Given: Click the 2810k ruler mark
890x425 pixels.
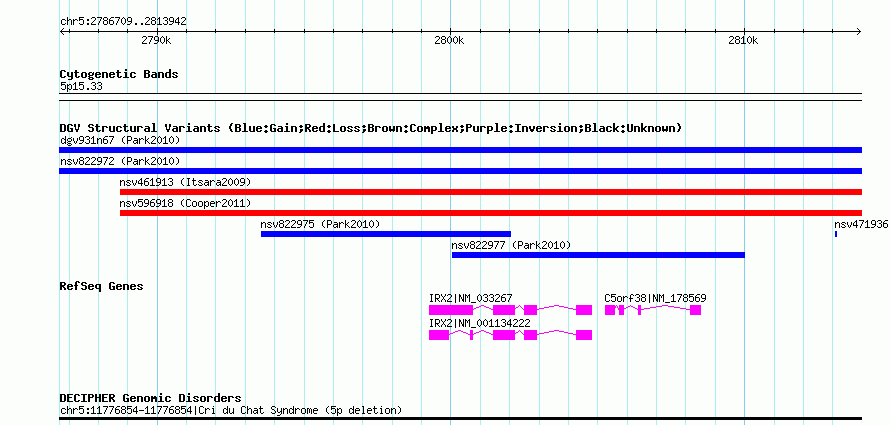Looking at the screenshot, I should 743,40.
